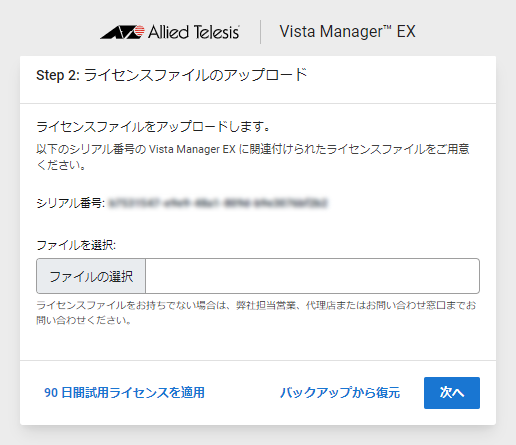Screen dimensions: 516x445
Task: Click the EX text in product title
Action: pyautogui.click(x=406, y=32)
